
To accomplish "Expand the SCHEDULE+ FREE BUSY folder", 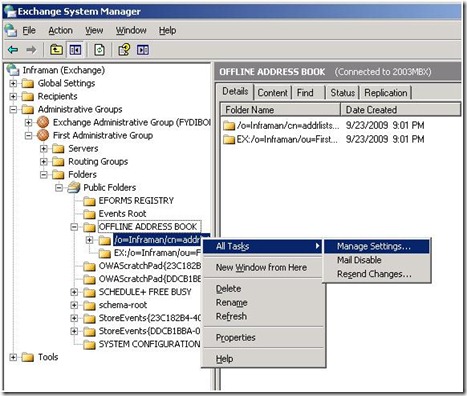I will coord(74,292).
